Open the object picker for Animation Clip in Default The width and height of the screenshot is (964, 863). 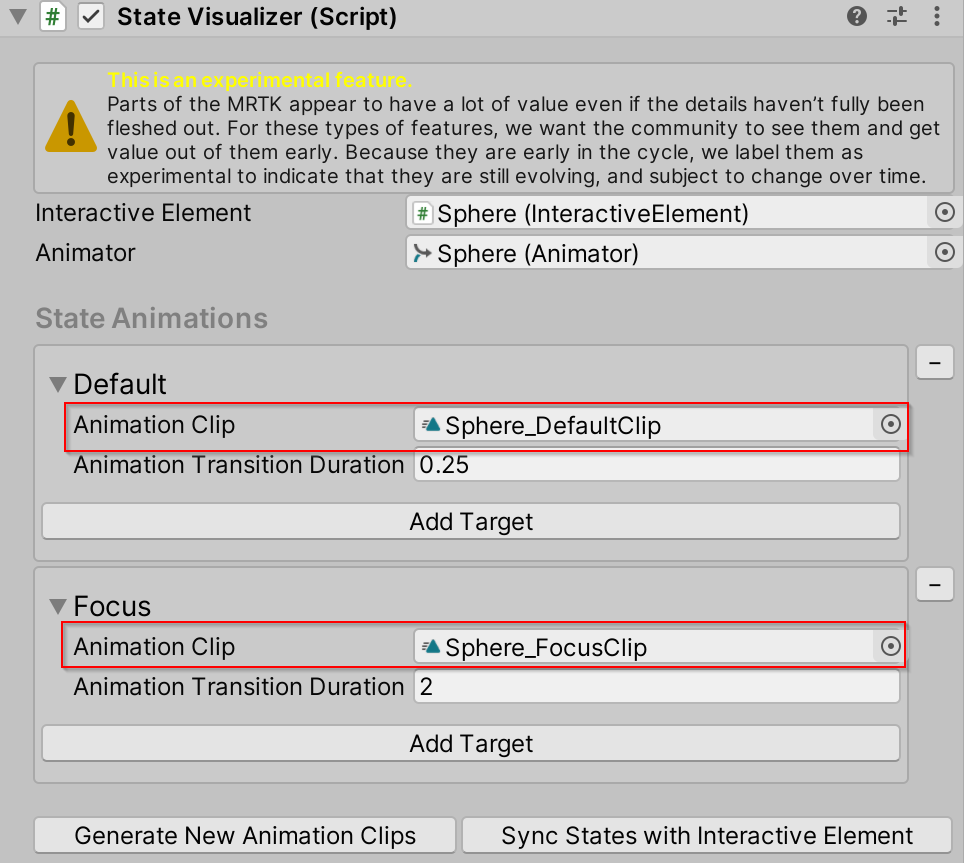(889, 424)
